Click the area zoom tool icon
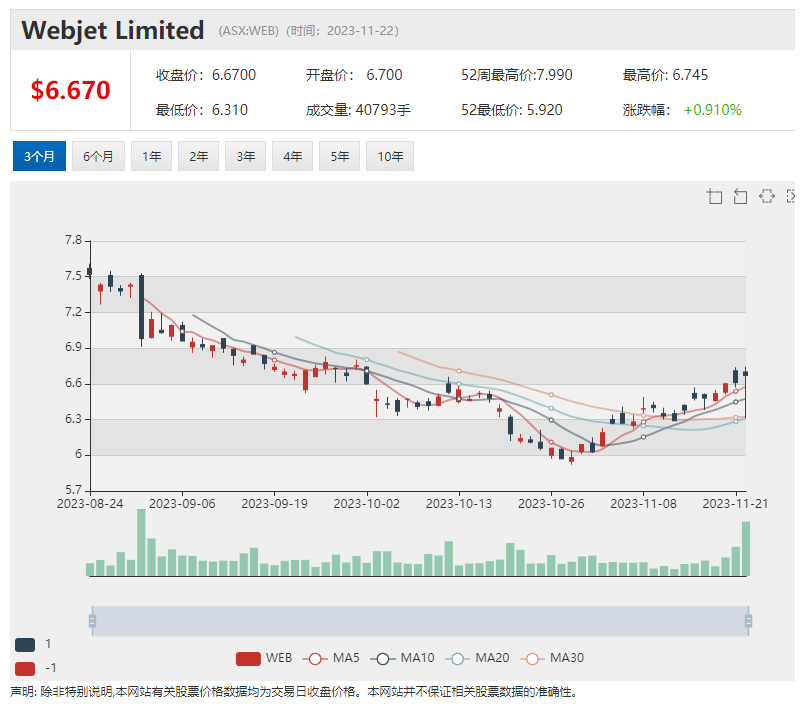808x713 pixels. pos(714,196)
